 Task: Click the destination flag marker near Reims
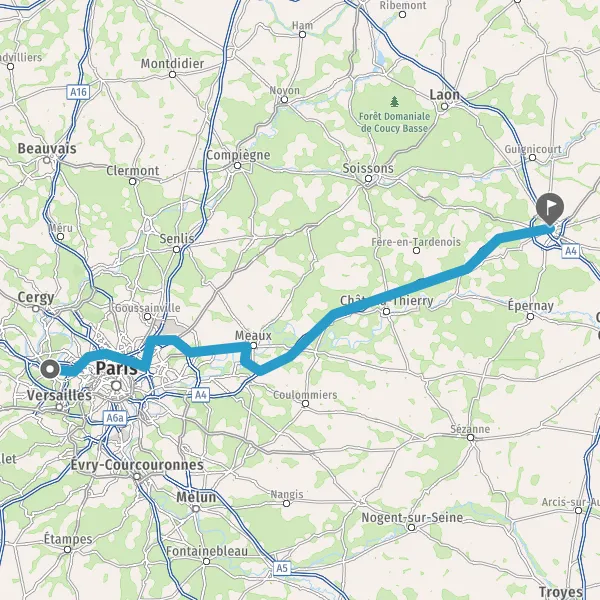coord(549,209)
